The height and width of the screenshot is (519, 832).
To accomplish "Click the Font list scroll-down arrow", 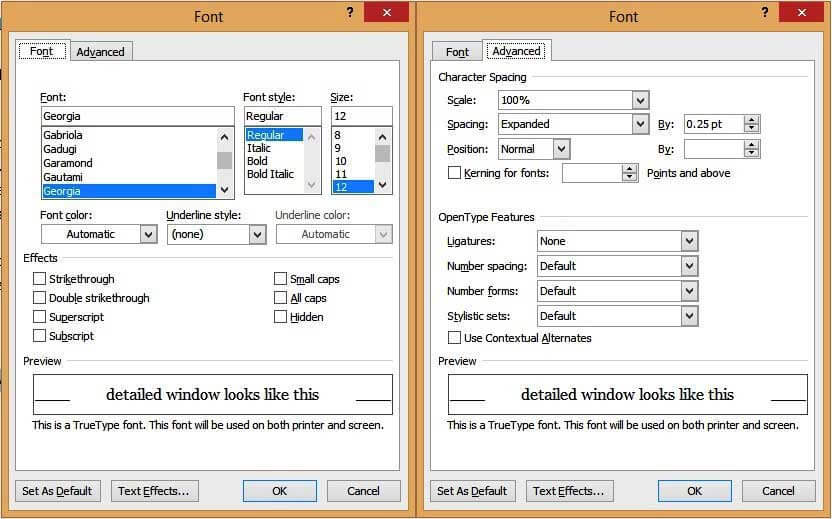I will (x=224, y=189).
